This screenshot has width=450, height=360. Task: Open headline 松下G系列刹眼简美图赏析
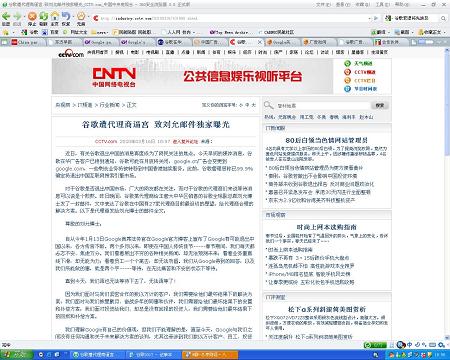(327, 309)
